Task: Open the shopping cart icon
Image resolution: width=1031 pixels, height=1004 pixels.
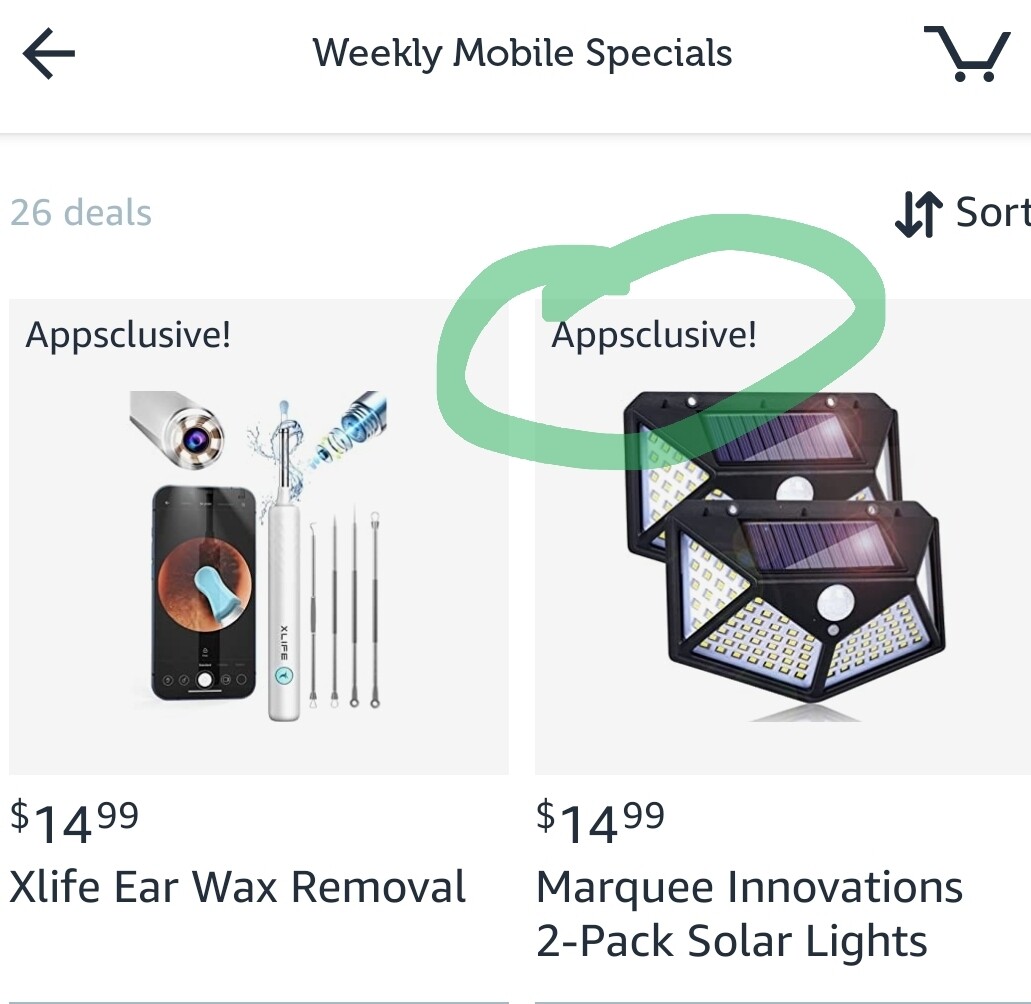Action: point(967,53)
